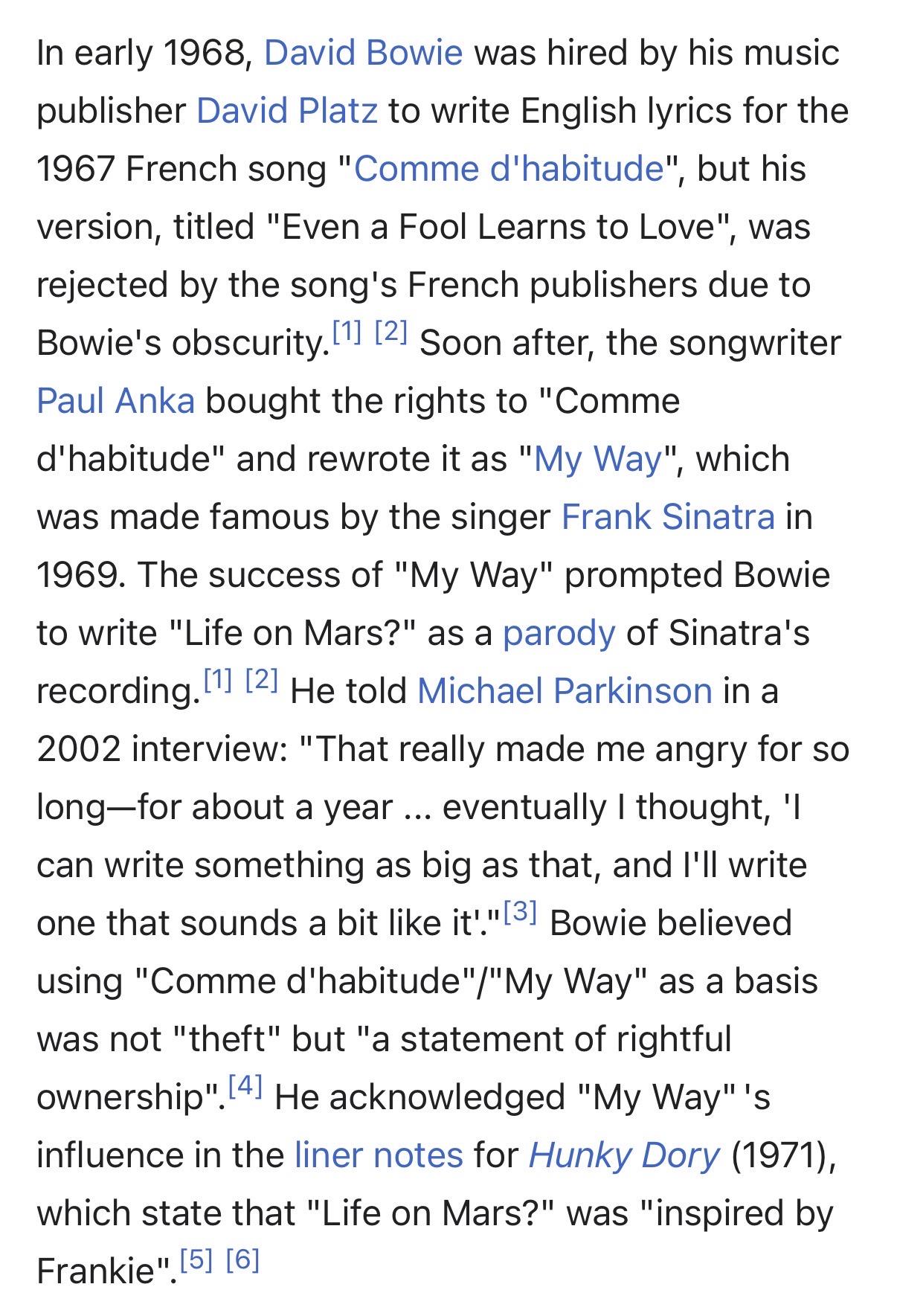Follow the liner notes link
This screenshot has height=1316, width=897.
click(x=379, y=1155)
